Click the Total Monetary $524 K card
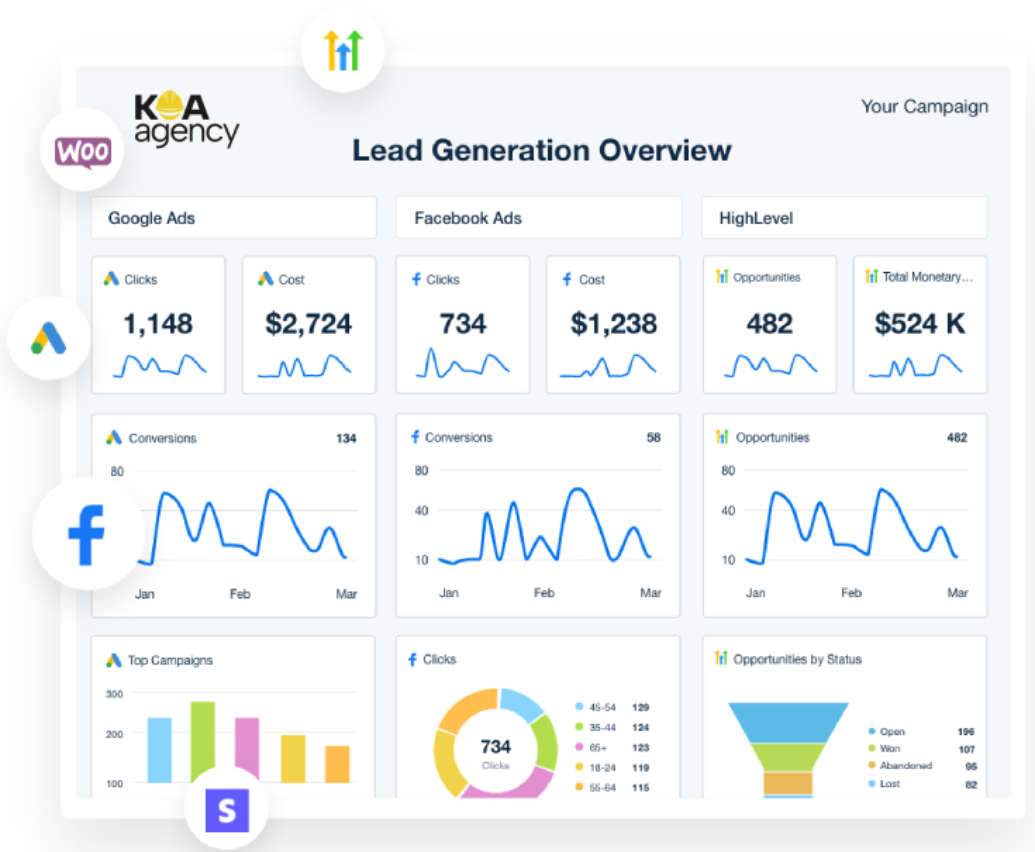 [919, 325]
